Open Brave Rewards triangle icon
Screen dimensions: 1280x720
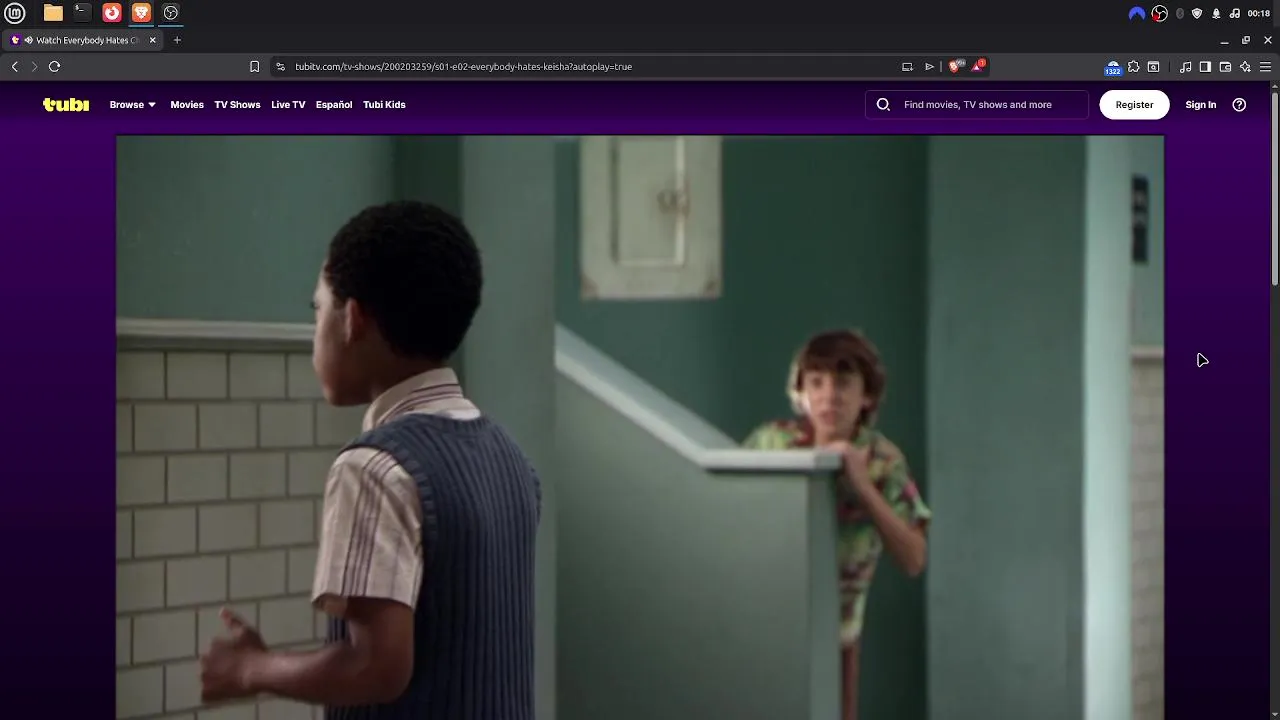coord(978,66)
